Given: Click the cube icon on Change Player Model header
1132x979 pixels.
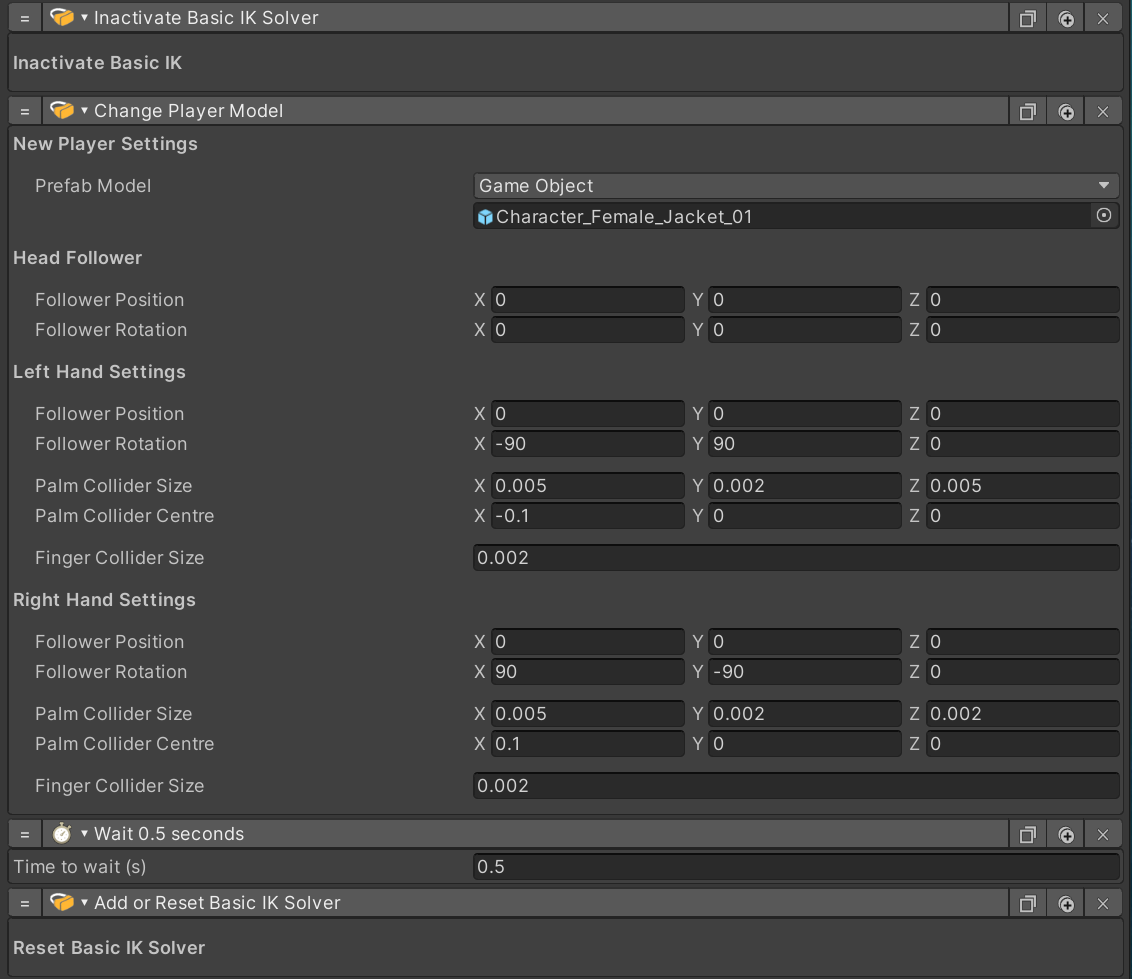Looking at the screenshot, I should click(62, 111).
